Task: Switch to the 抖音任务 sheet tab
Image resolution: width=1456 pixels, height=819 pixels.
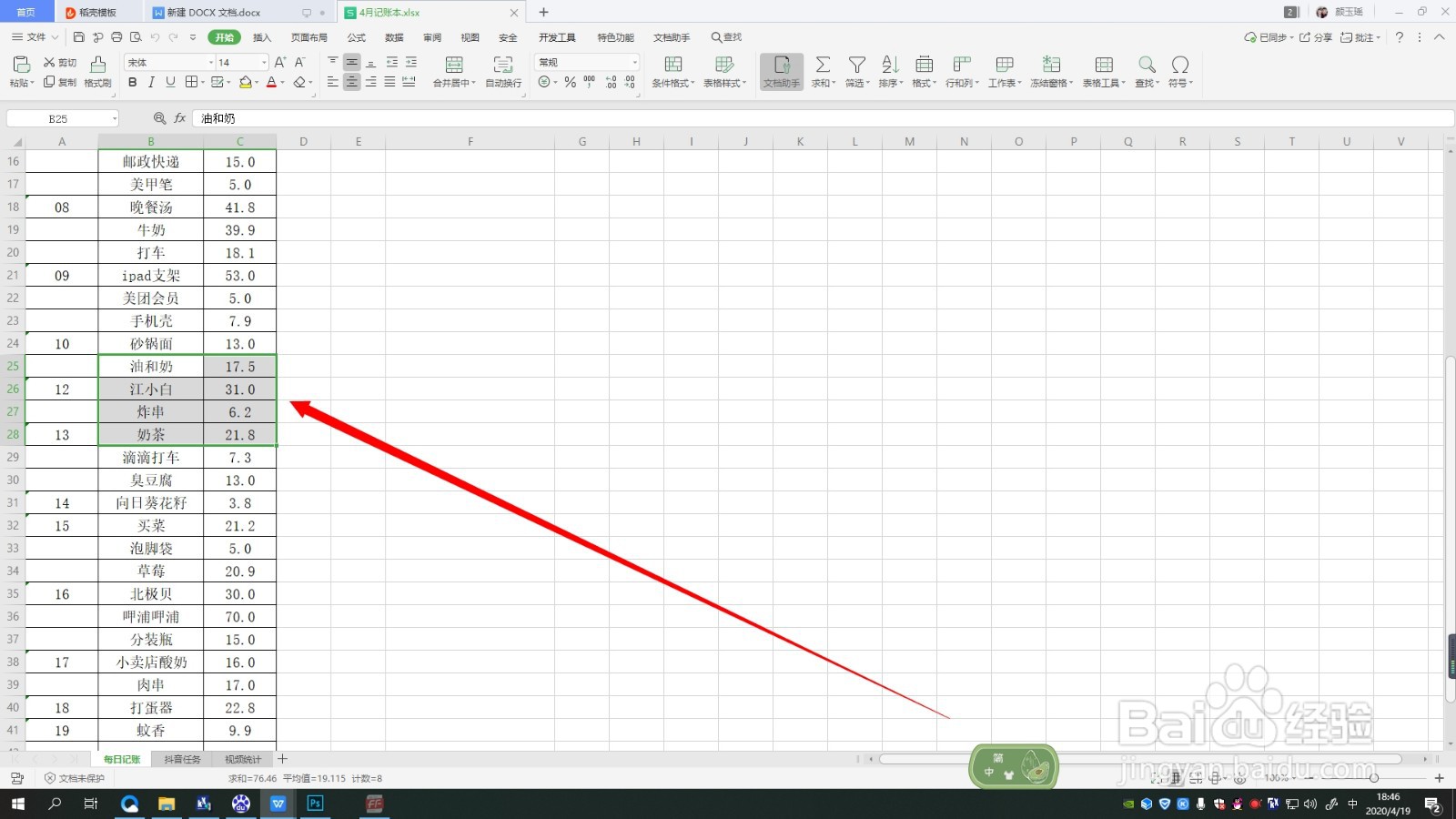Action: pos(182,759)
